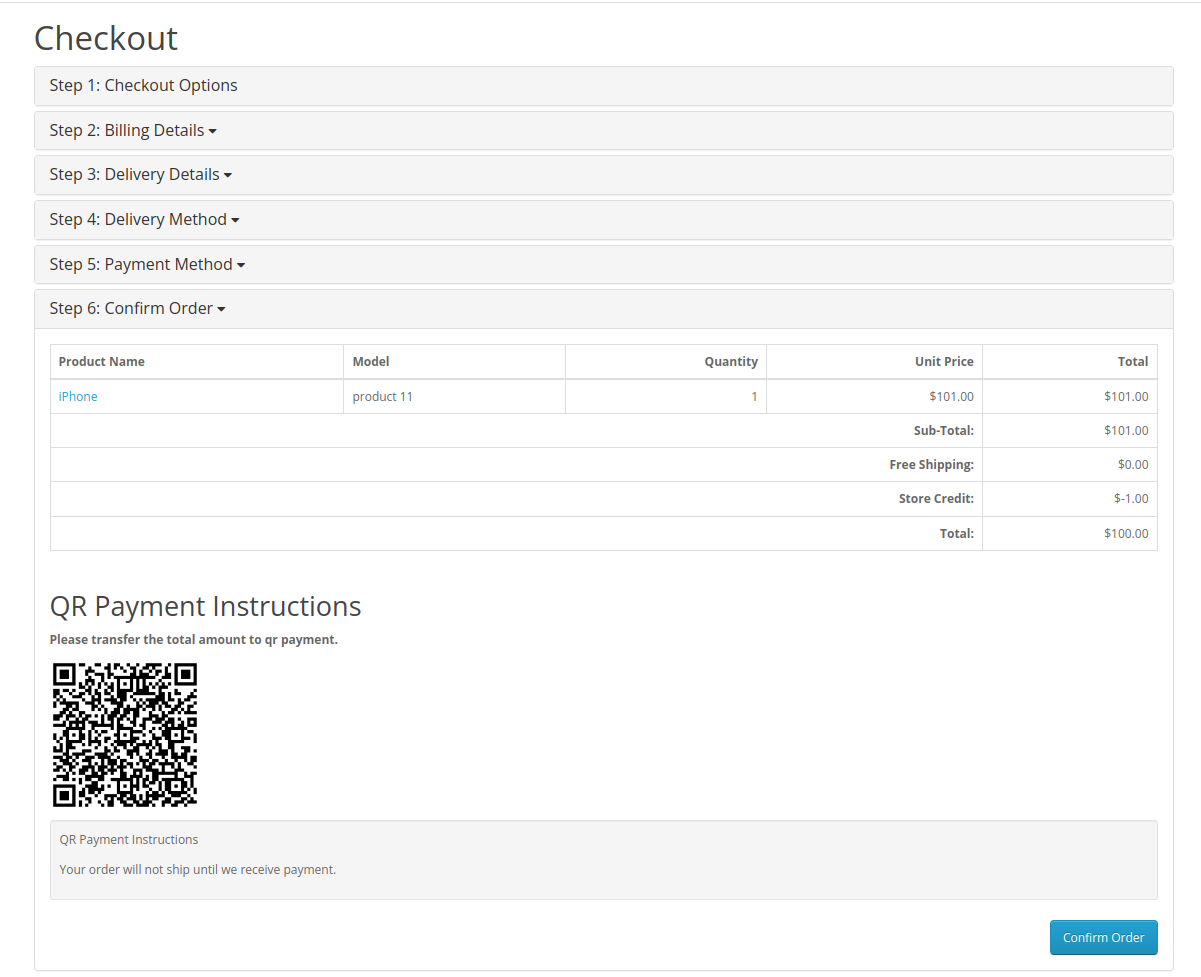Collapse Step 6 using Confirm Order caret
The height and width of the screenshot is (977, 1201).
221,310
